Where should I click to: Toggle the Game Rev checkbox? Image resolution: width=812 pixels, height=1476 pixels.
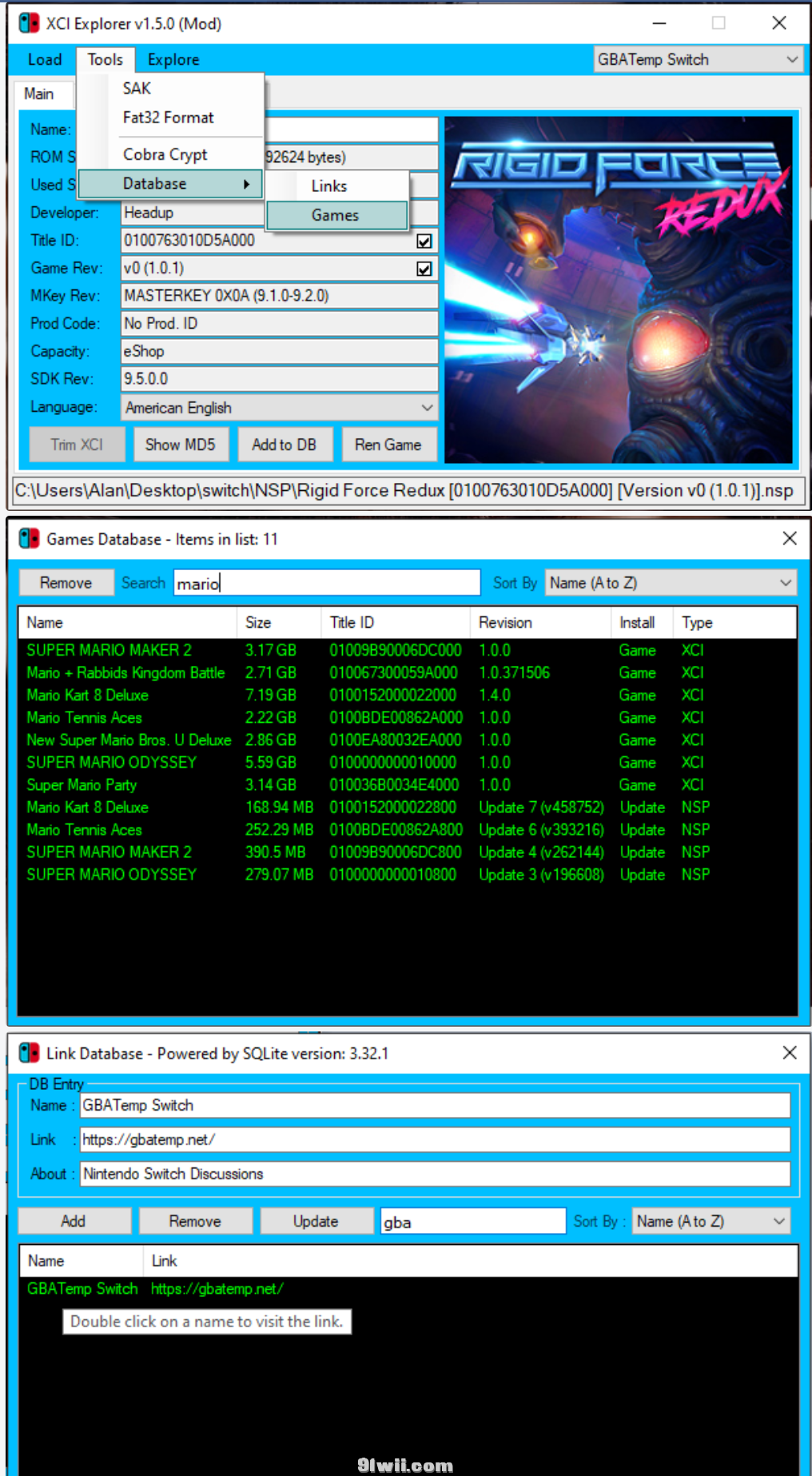(424, 269)
